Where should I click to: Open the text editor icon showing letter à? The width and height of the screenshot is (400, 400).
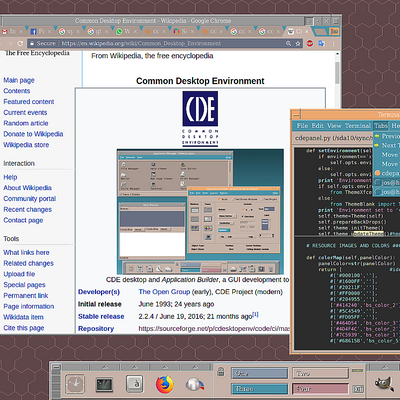(x=135, y=384)
